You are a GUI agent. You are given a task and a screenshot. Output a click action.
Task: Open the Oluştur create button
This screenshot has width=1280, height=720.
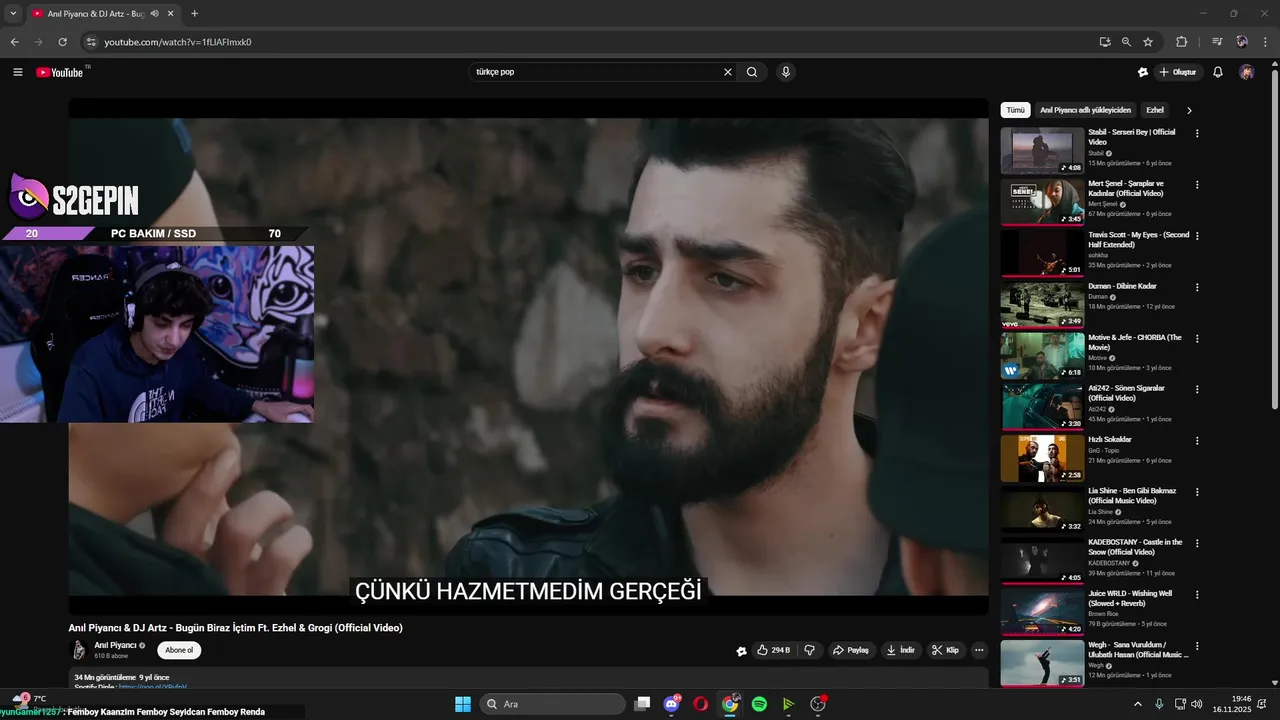1178,72
